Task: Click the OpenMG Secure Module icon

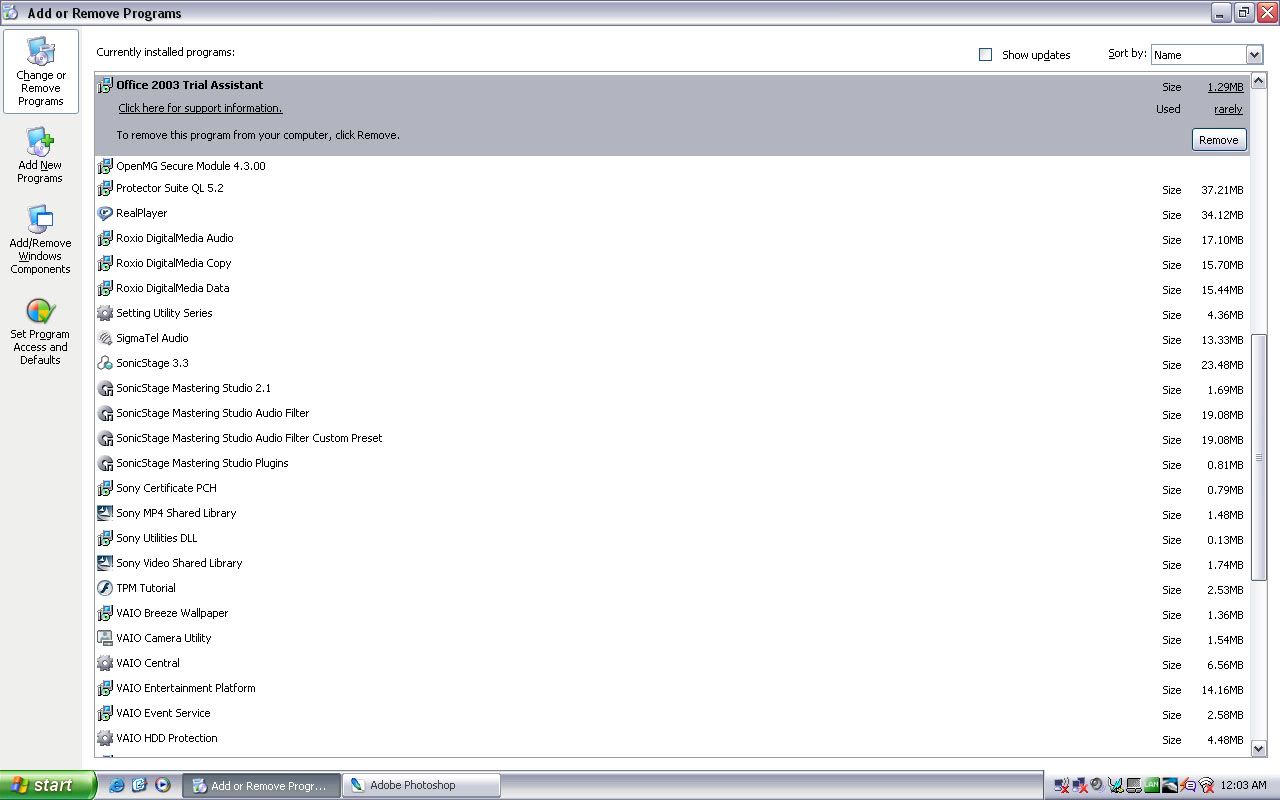Action: click(x=105, y=166)
